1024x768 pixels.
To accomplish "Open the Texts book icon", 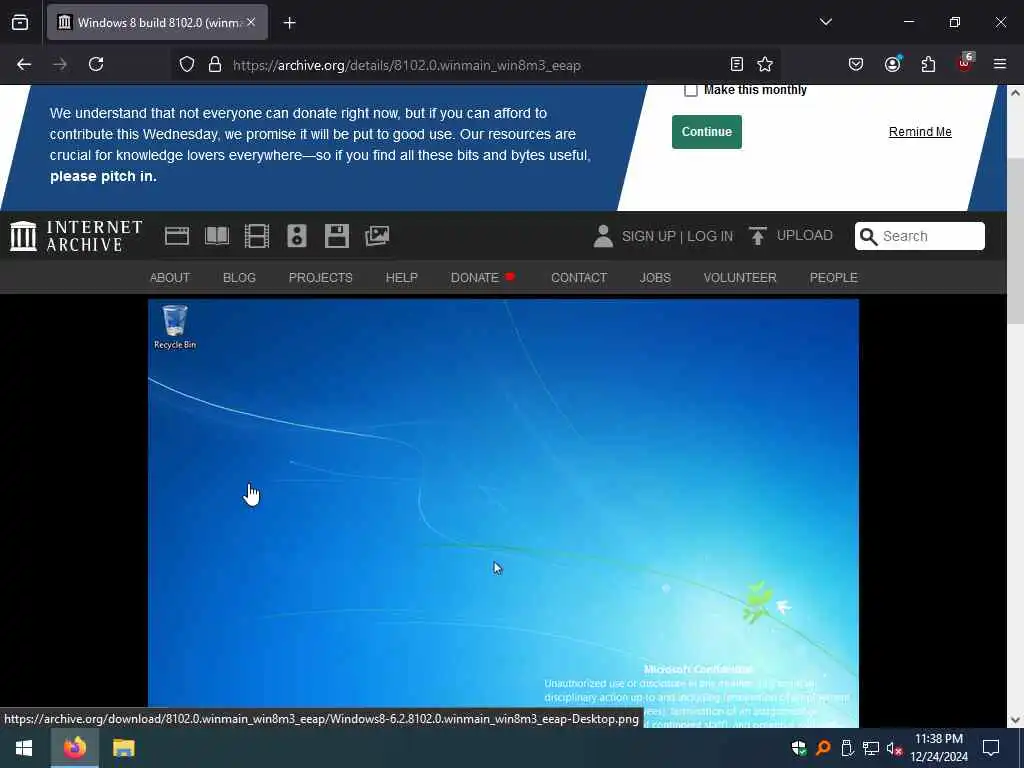I will click(217, 236).
